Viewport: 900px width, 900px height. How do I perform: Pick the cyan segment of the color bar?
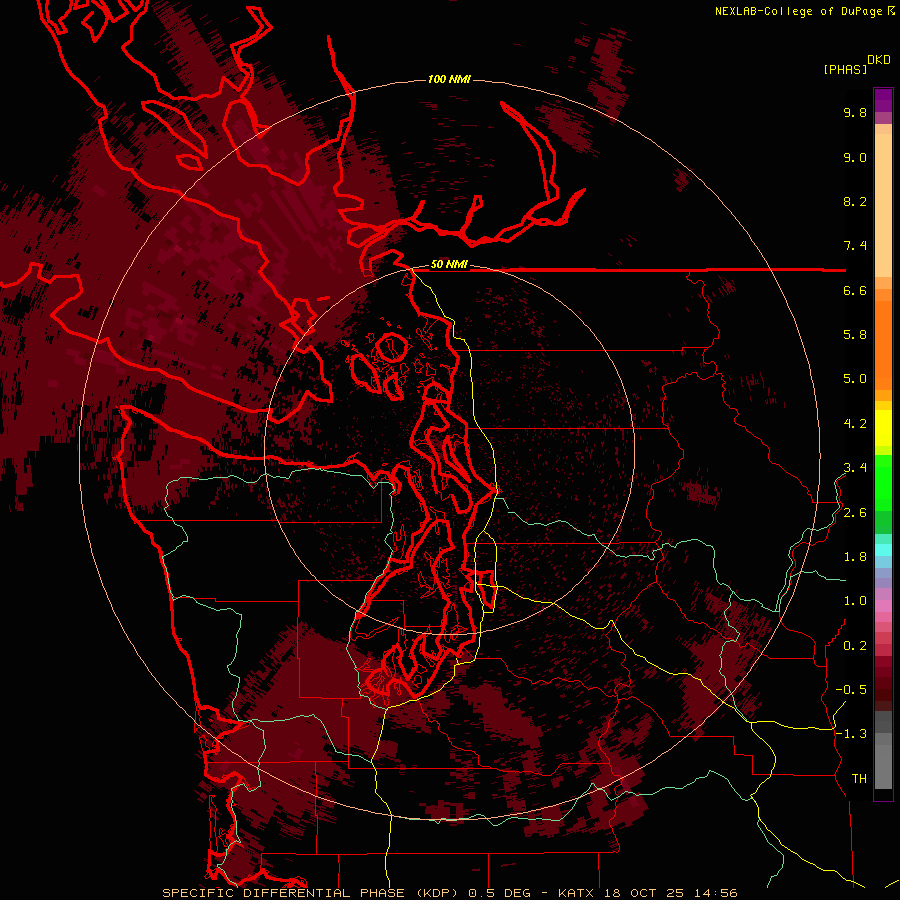click(883, 550)
